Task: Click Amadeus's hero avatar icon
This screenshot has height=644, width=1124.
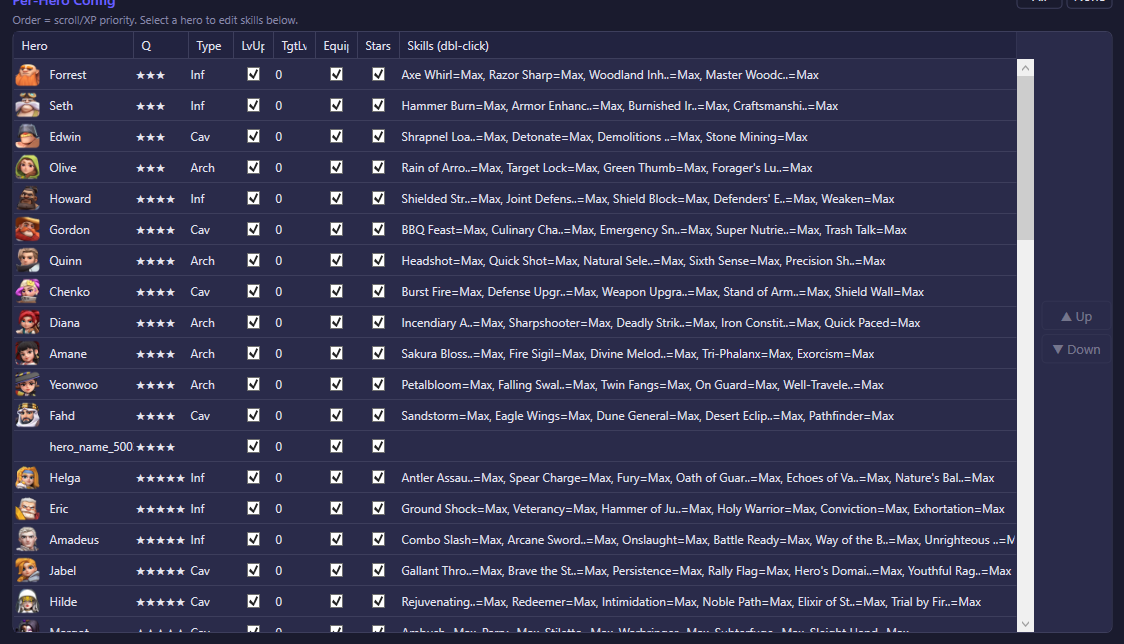Action: (x=28, y=539)
